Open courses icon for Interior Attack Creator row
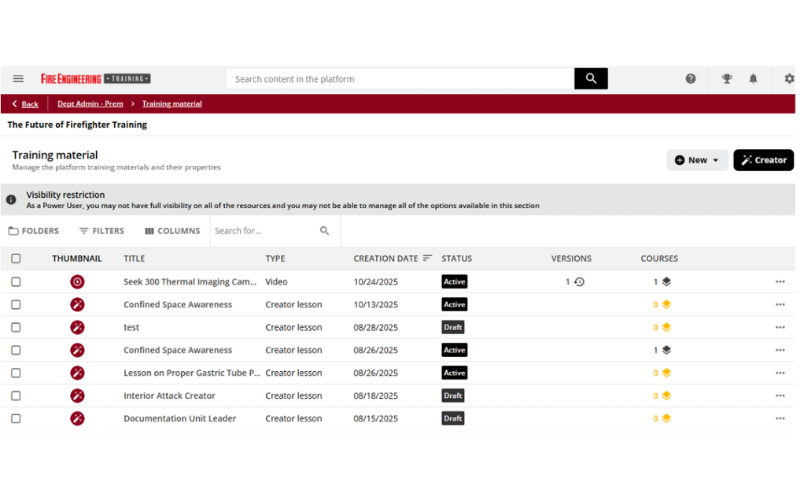 point(666,395)
